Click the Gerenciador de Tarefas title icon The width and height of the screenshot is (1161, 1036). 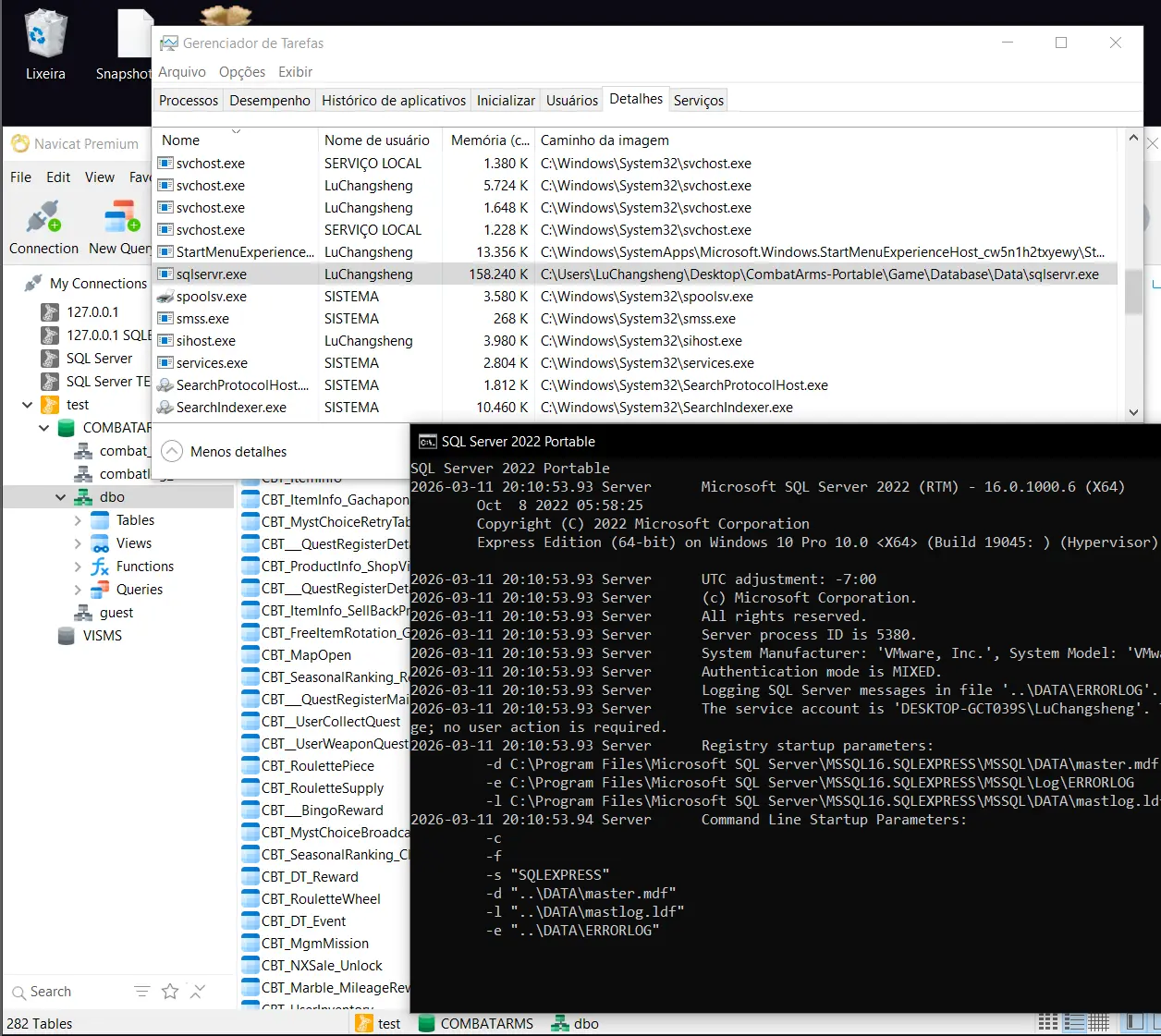click(169, 43)
